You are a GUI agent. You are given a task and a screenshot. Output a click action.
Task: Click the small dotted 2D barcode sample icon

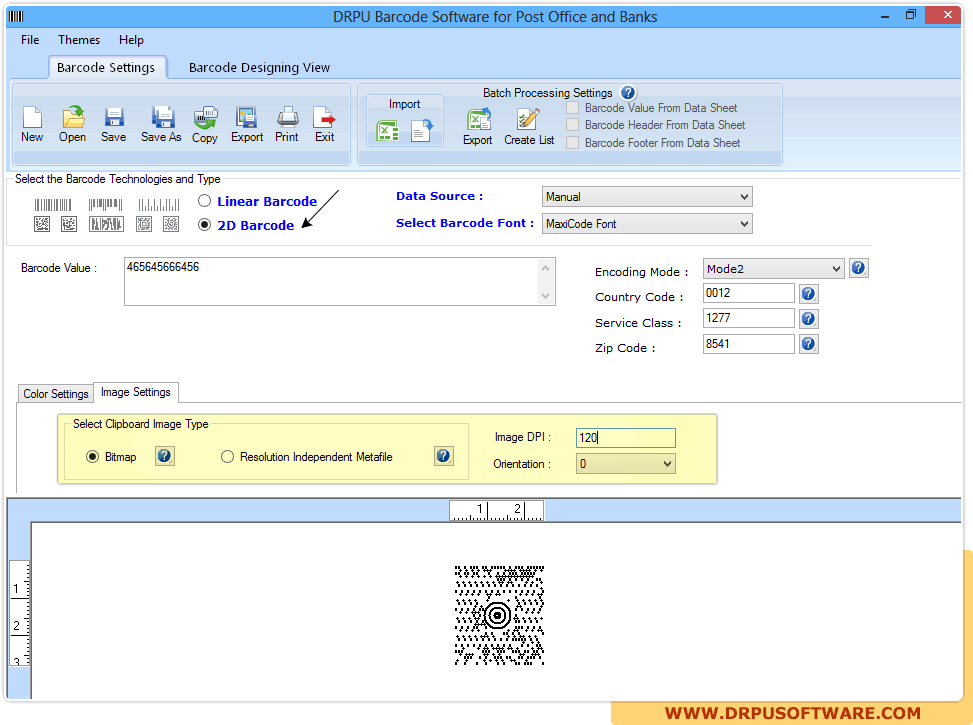click(69, 224)
